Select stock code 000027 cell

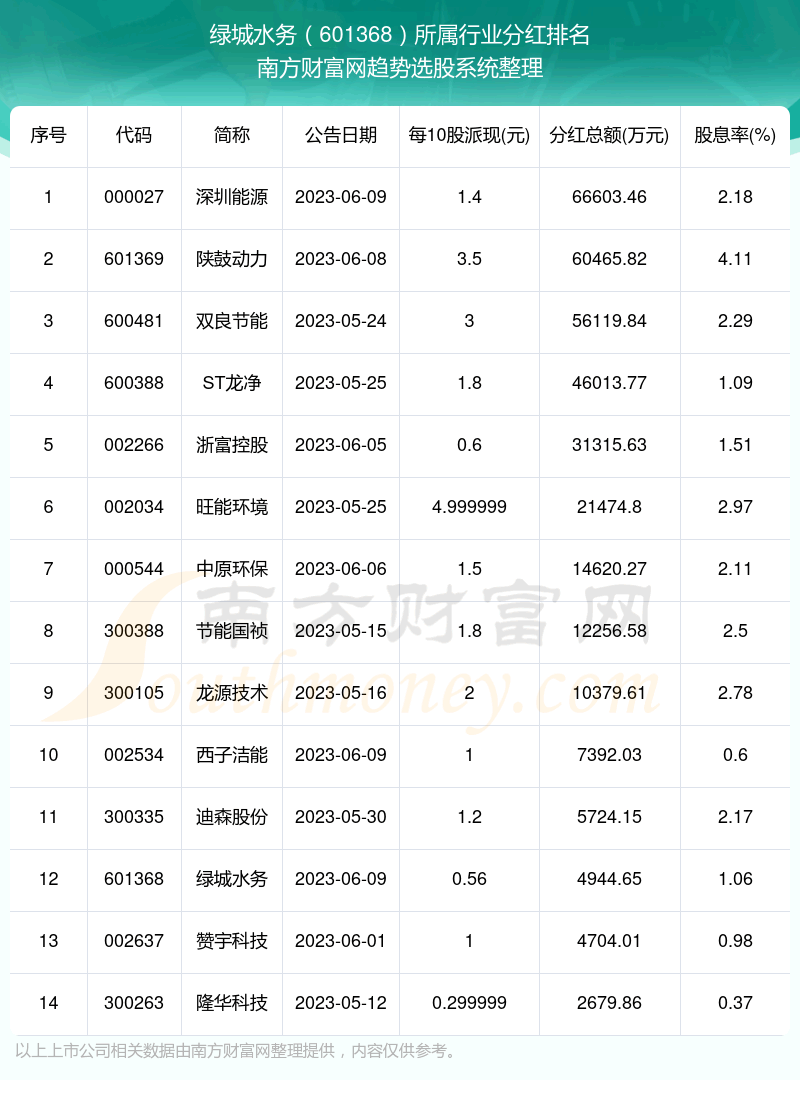point(134,197)
